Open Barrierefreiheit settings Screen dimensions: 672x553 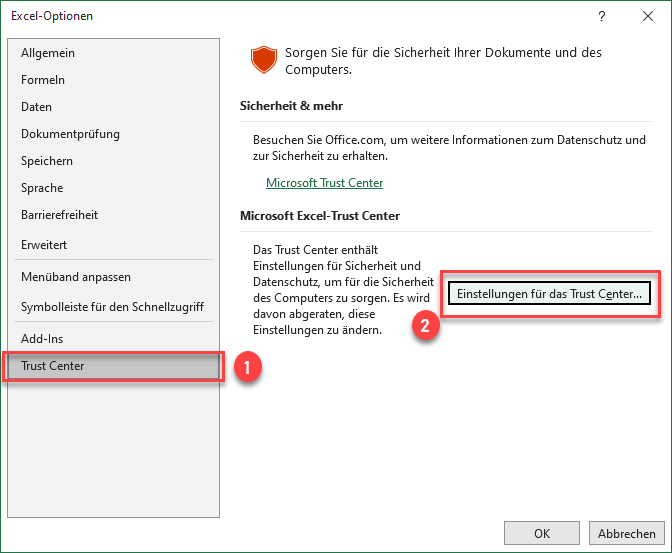tap(114, 215)
